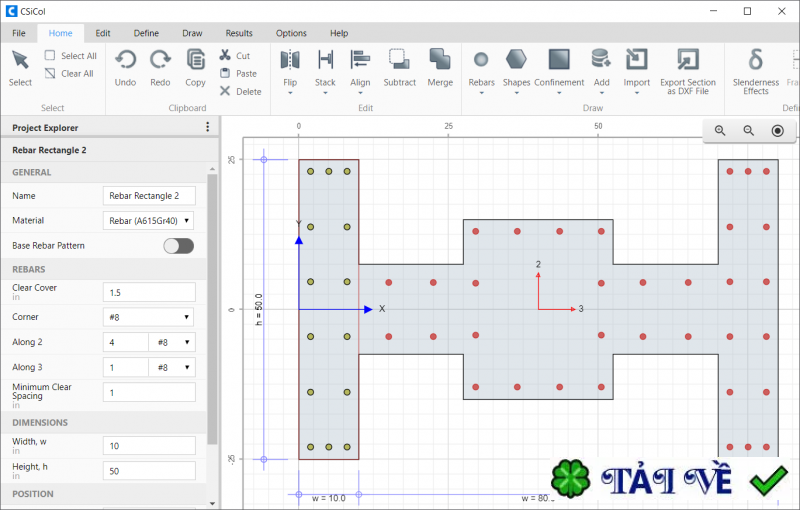Image resolution: width=800 pixels, height=510 pixels.
Task: Click the Merge shapes icon
Action: pos(440,60)
